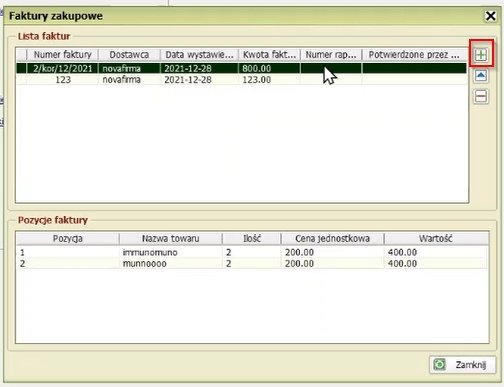Remove invoice using the red minus icon

(481, 97)
